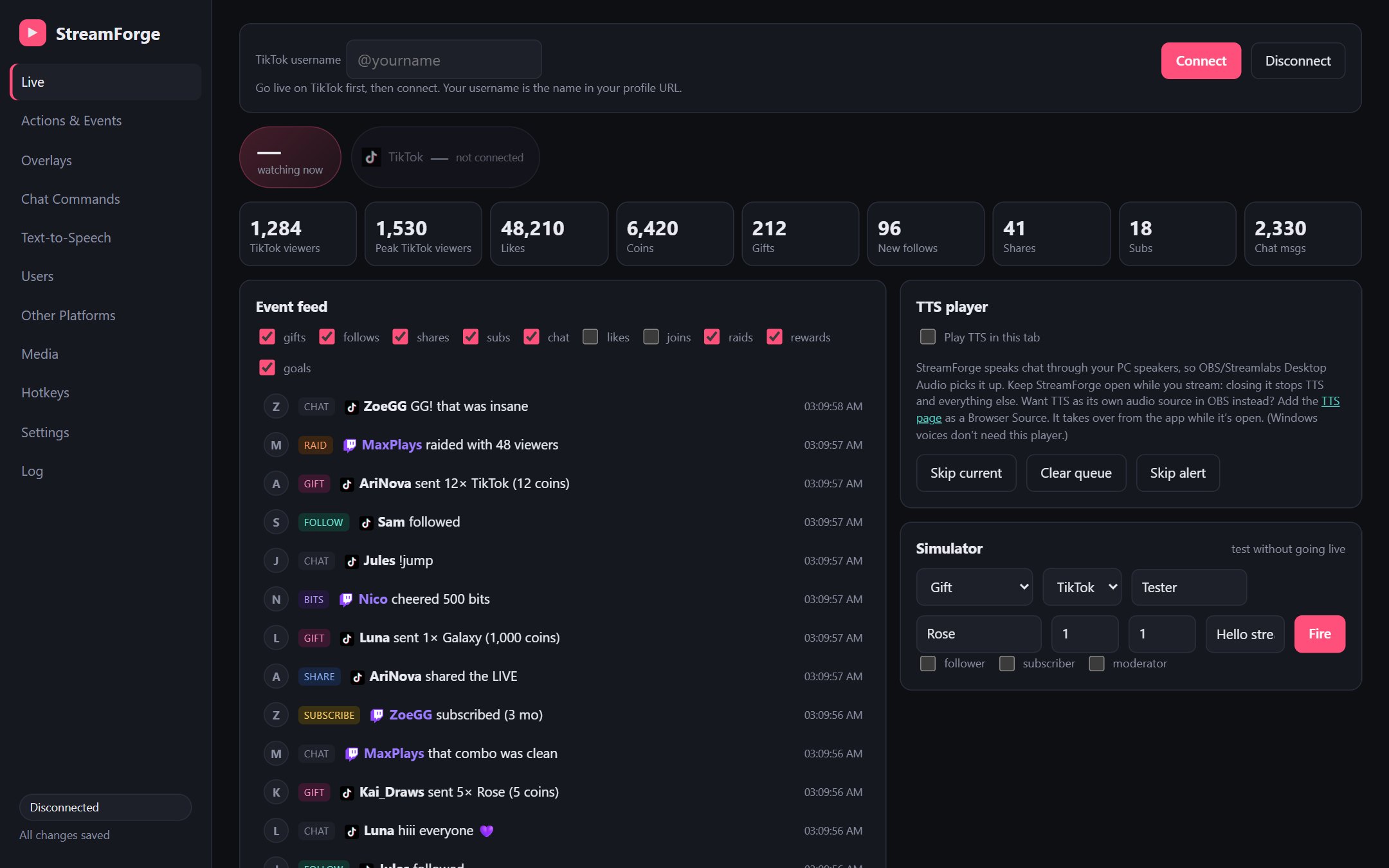This screenshot has height=868, width=1389.
Task: Click the Twitch icon next to MaxPlays raid
Action: coord(350,445)
